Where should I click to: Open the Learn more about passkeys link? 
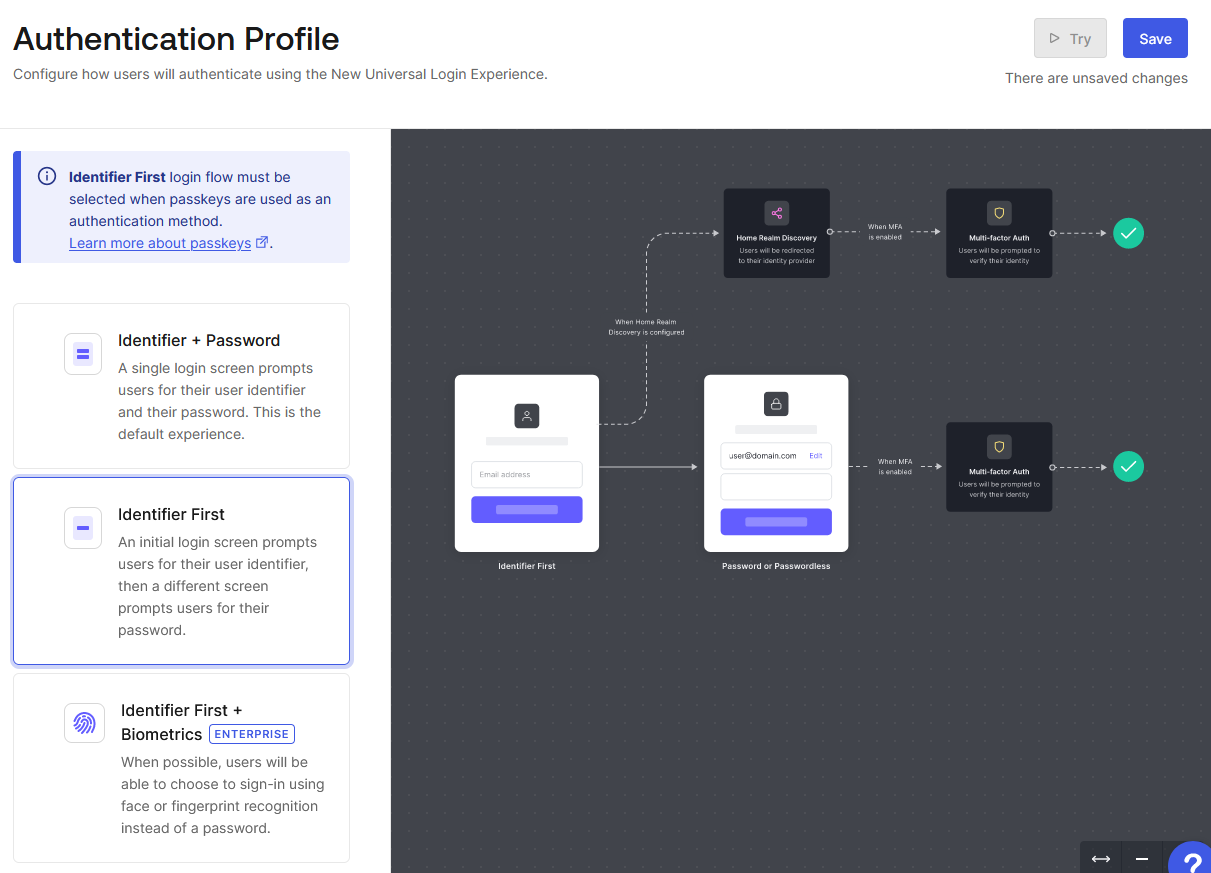[161, 242]
